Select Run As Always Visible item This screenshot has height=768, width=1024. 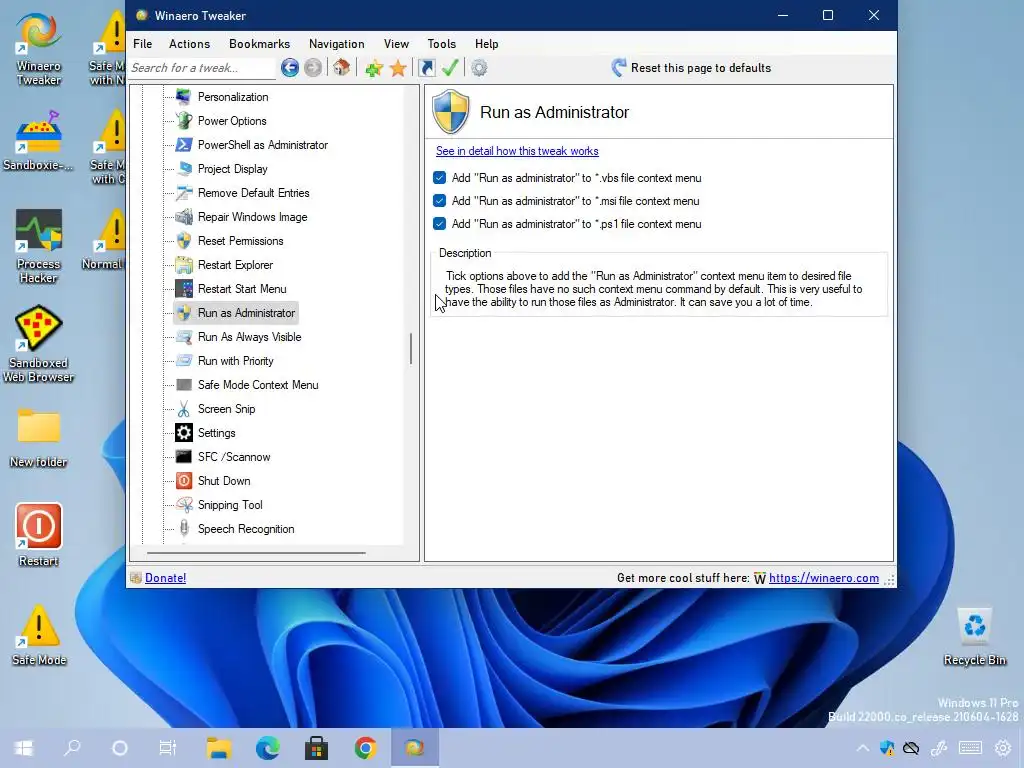point(249,337)
